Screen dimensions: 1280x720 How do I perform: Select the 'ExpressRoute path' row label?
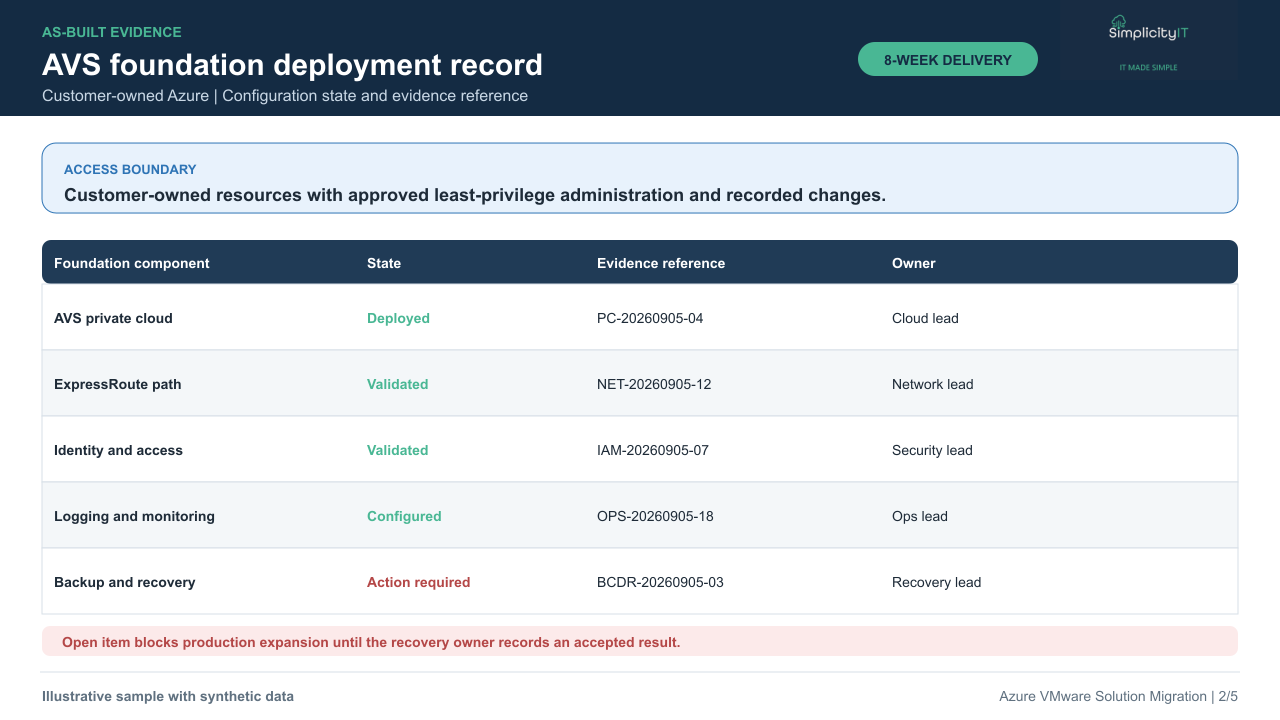[x=118, y=384]
